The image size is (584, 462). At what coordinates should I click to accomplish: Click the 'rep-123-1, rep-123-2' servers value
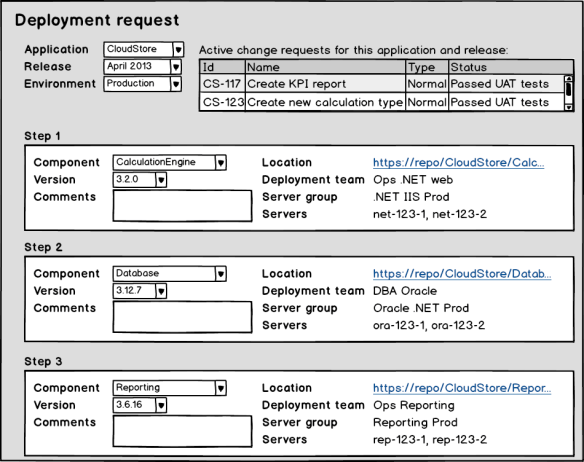pyautogui.click(x=430, y=440)
